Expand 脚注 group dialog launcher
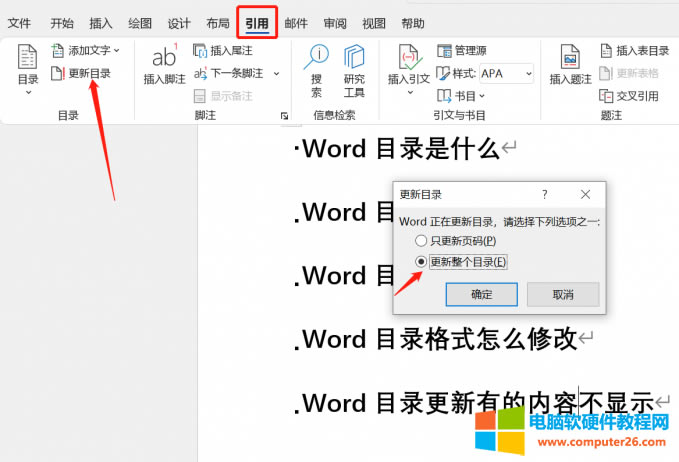Screen dimensions: 679x462 (x=285, y=116)
